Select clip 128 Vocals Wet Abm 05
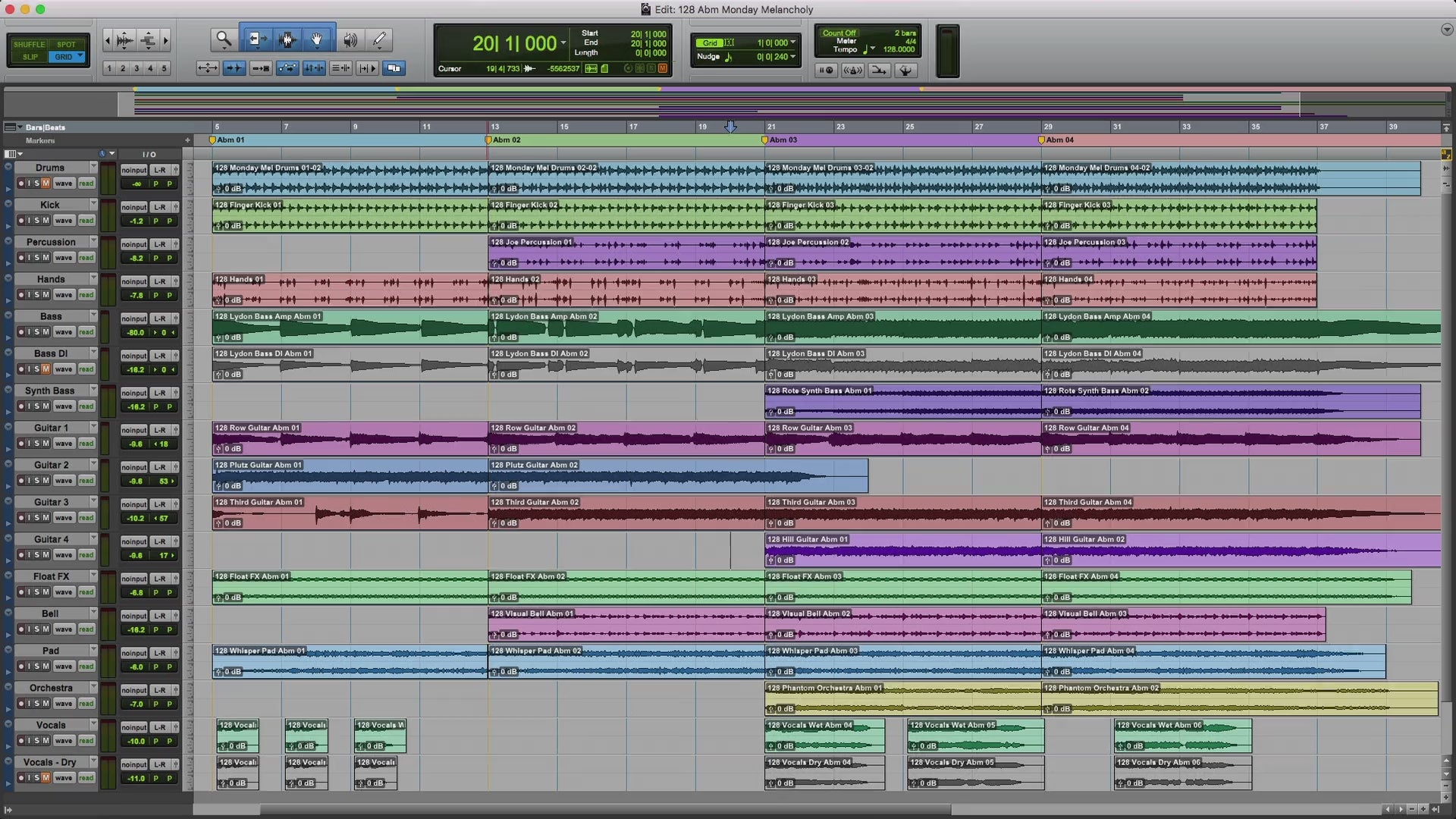 [x=976, y=736]
